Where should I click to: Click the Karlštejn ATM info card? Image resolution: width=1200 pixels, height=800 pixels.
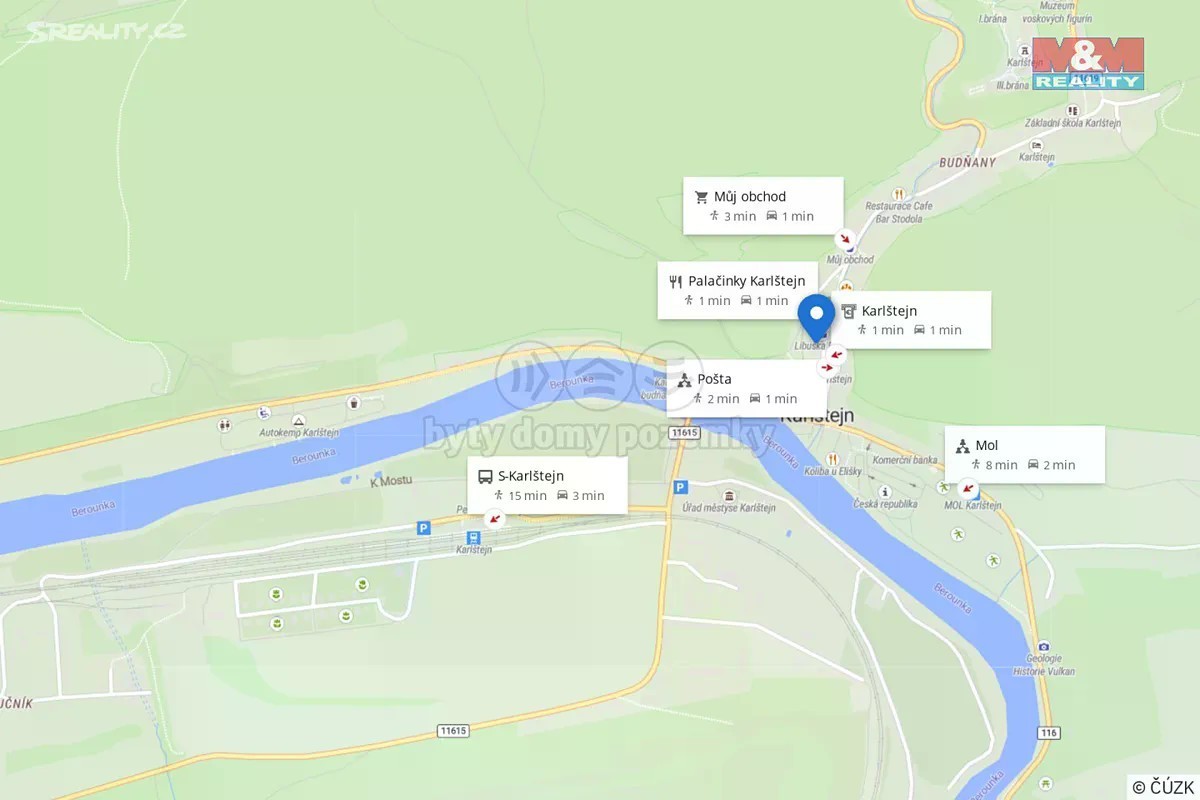point(911,320)
